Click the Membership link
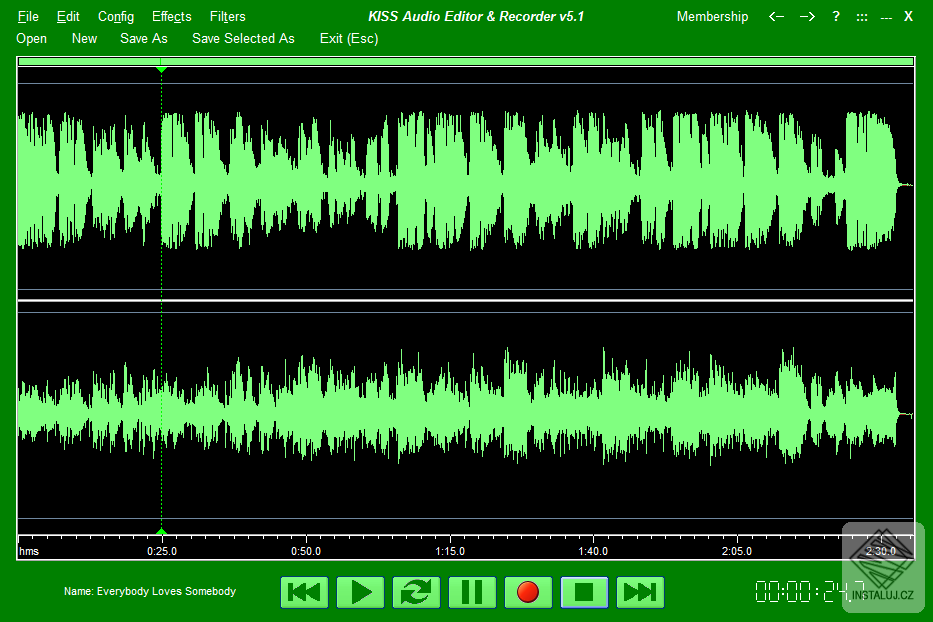 point(712,16)
